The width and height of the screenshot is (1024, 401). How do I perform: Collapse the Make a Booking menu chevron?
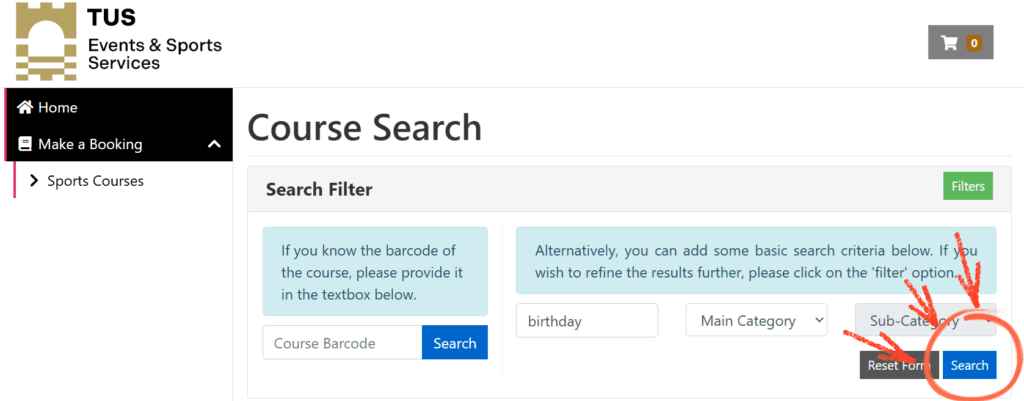tap(214, 144)
